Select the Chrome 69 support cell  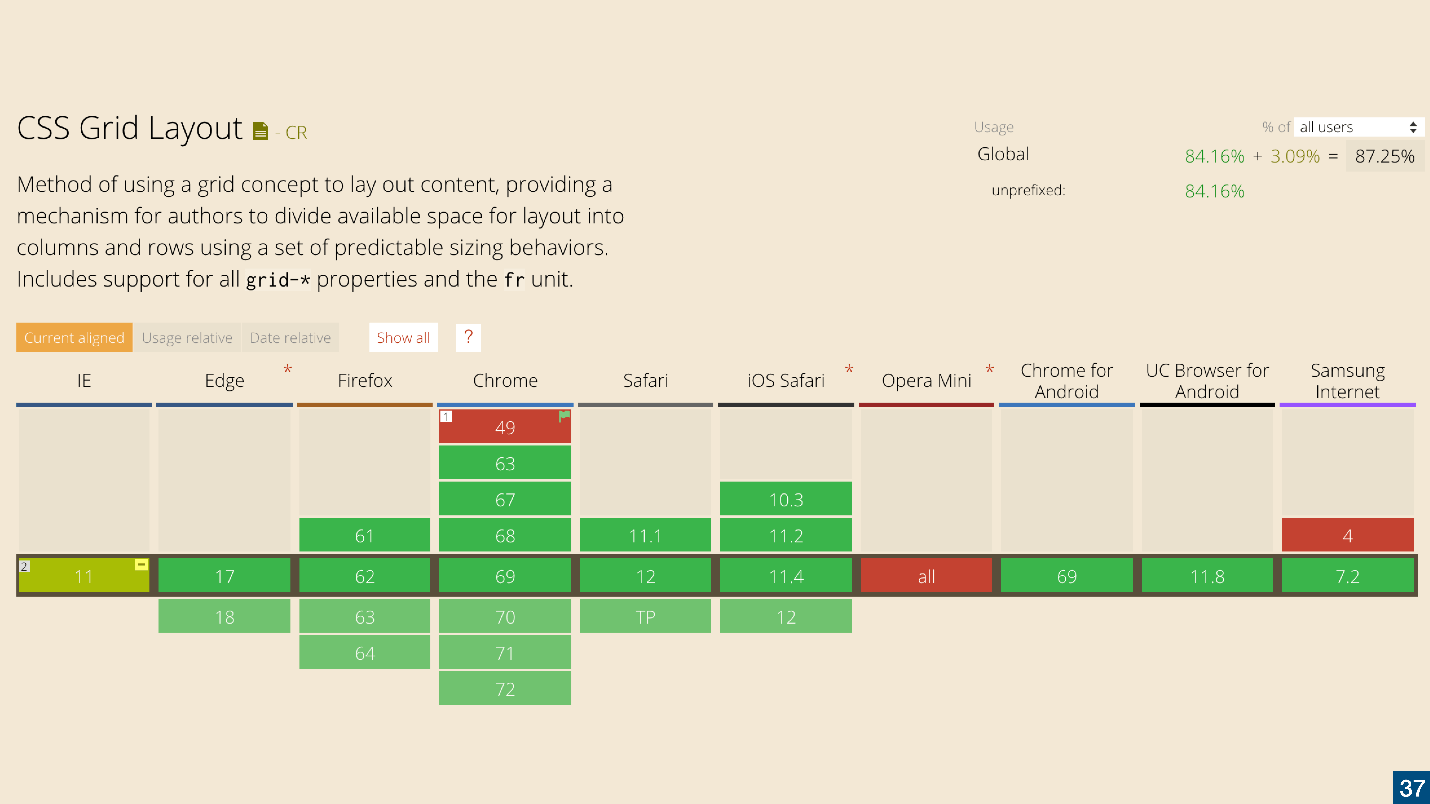tap(505, 575)
